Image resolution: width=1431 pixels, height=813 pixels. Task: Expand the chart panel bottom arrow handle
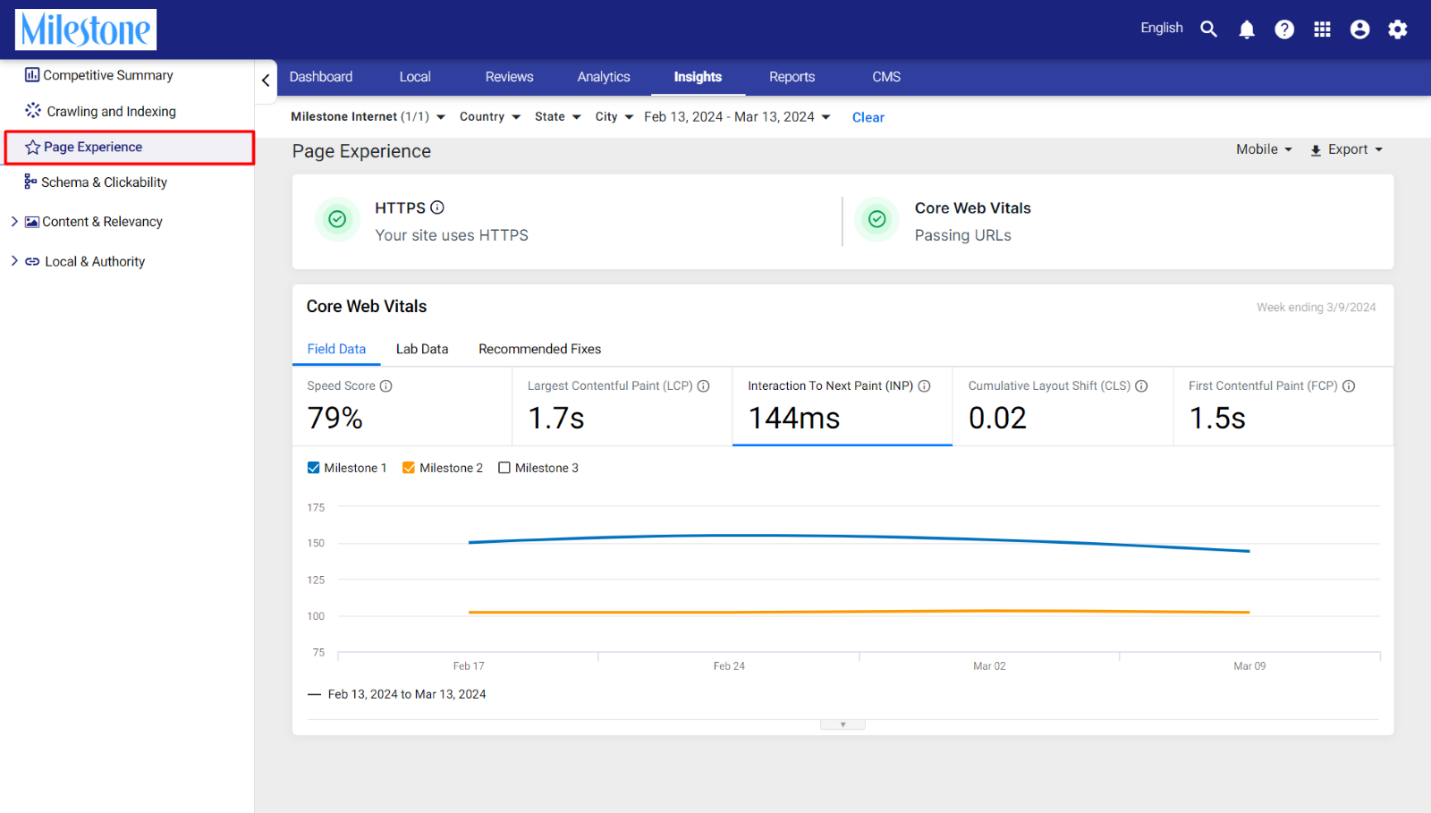click(843, 724)
